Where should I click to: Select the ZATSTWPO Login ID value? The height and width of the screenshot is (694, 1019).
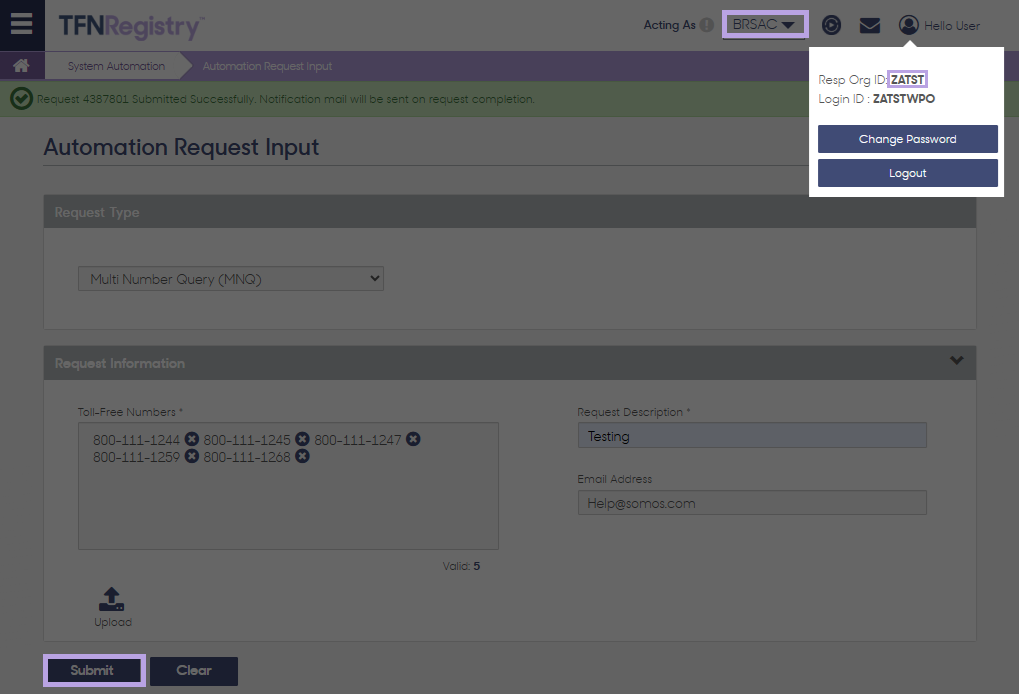click(903, 99)
